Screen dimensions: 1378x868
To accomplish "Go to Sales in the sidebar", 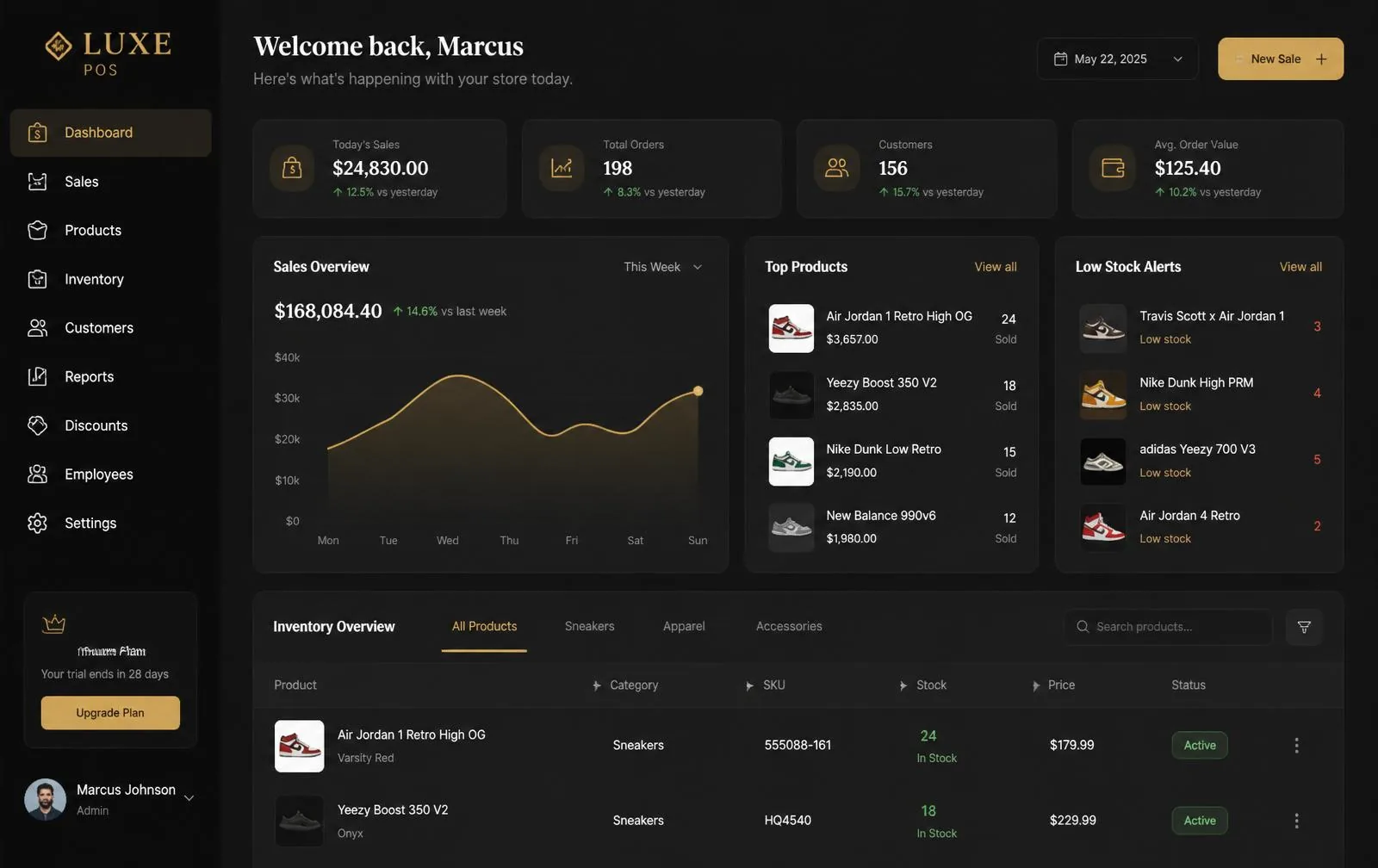I will pyautogui.click(x=110, y=182).
